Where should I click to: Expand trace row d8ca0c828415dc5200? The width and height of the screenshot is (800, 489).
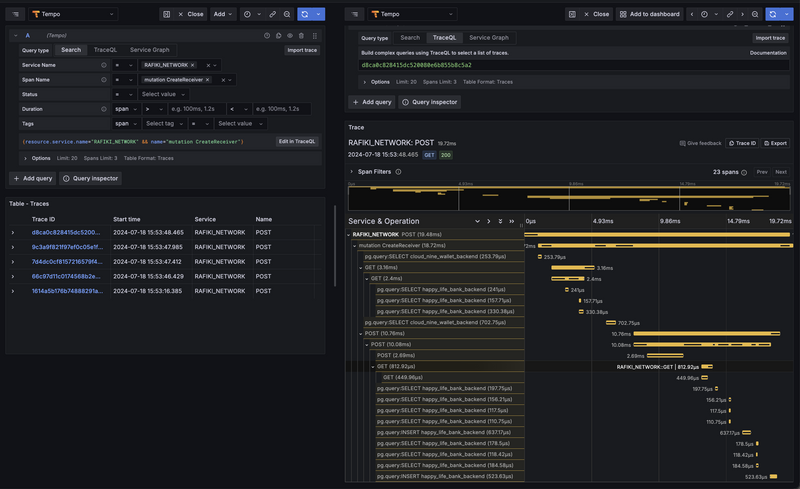click(x=13, y=233)
